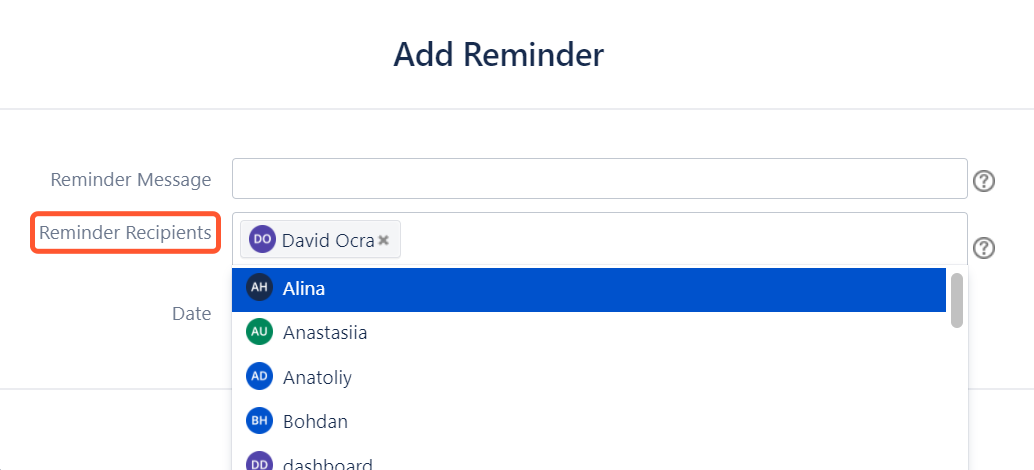Click the recipients dropdown scrollbar thumb

click(957, 300)
